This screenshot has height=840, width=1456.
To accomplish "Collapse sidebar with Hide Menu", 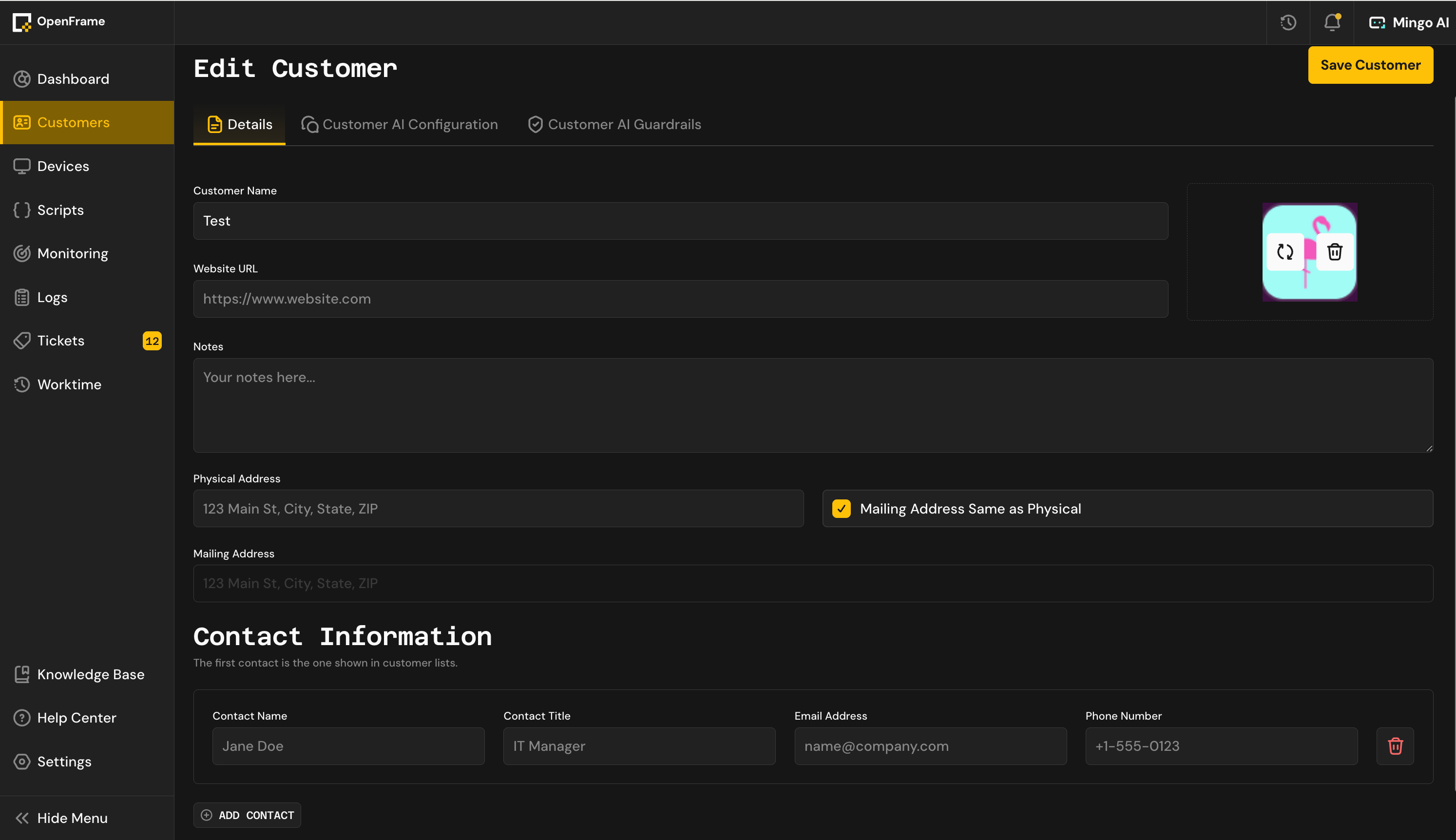I will click(87, 818).
